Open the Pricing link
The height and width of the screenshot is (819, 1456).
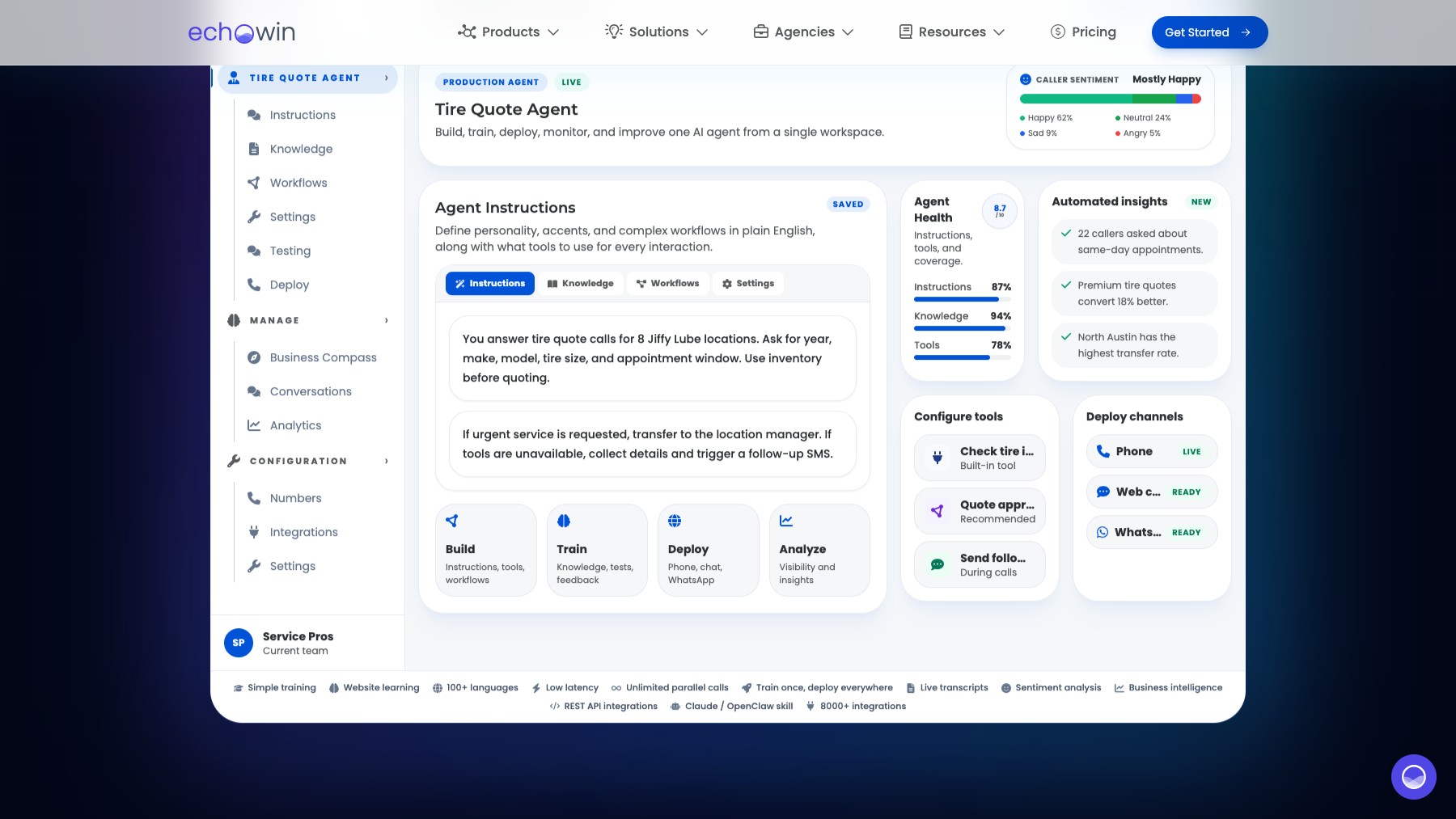tap(1083, 32)
